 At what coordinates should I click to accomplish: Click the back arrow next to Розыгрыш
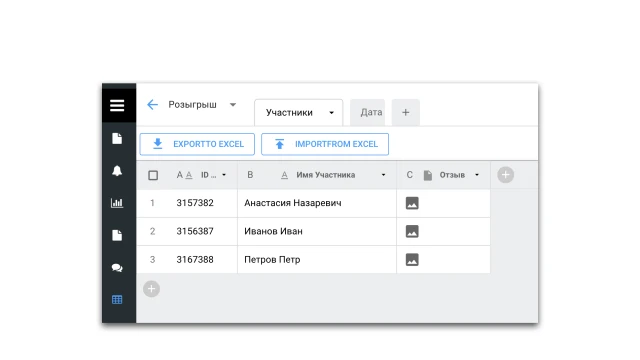pyautogui.click(x=152, y=104)
